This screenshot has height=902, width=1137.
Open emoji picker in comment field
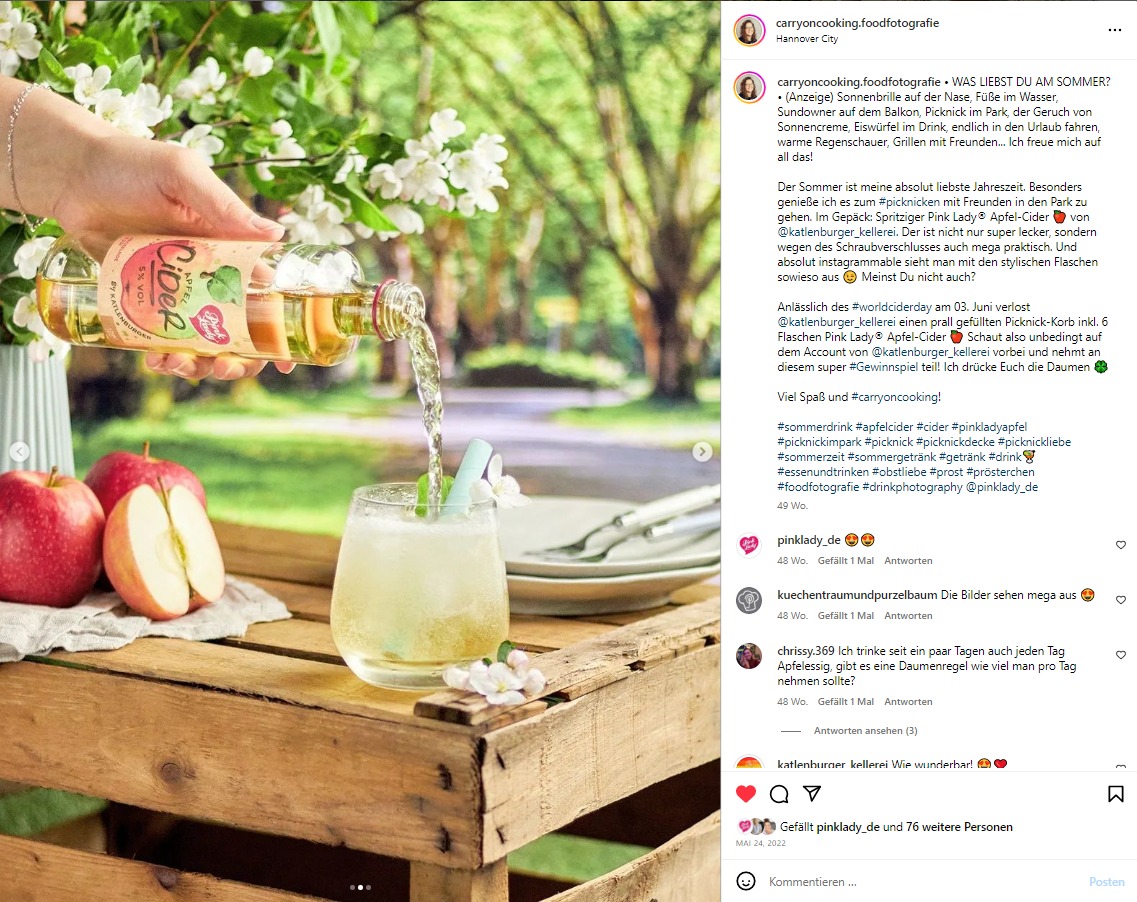745,881
